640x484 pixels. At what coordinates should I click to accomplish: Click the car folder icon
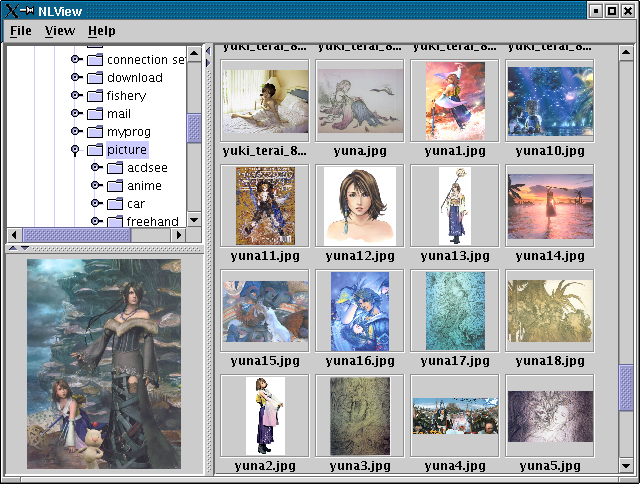coord(115,204)
